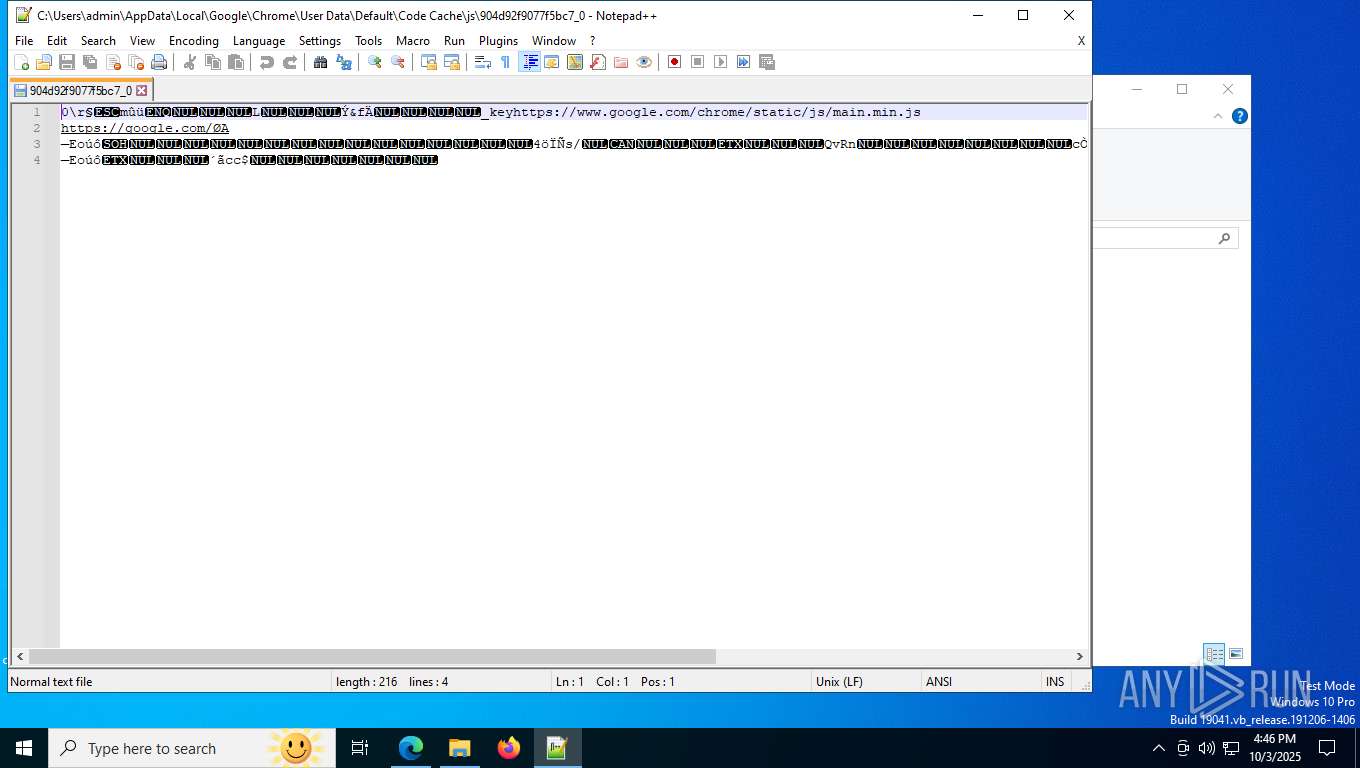Open the Tools menu
Screen dimensions: 1360x768
click(x=369, y=41)
